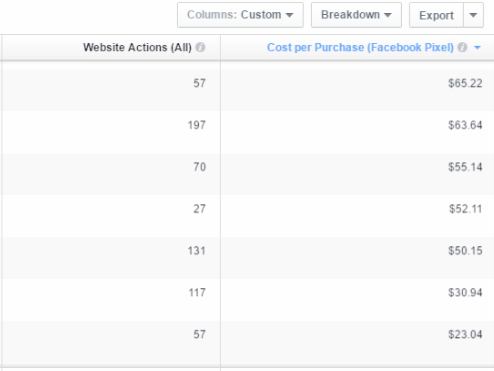494x371 pixels.
Task: Open the Columns: Custom dropdown
Action: pyautogui.click(x=240, y=15)
